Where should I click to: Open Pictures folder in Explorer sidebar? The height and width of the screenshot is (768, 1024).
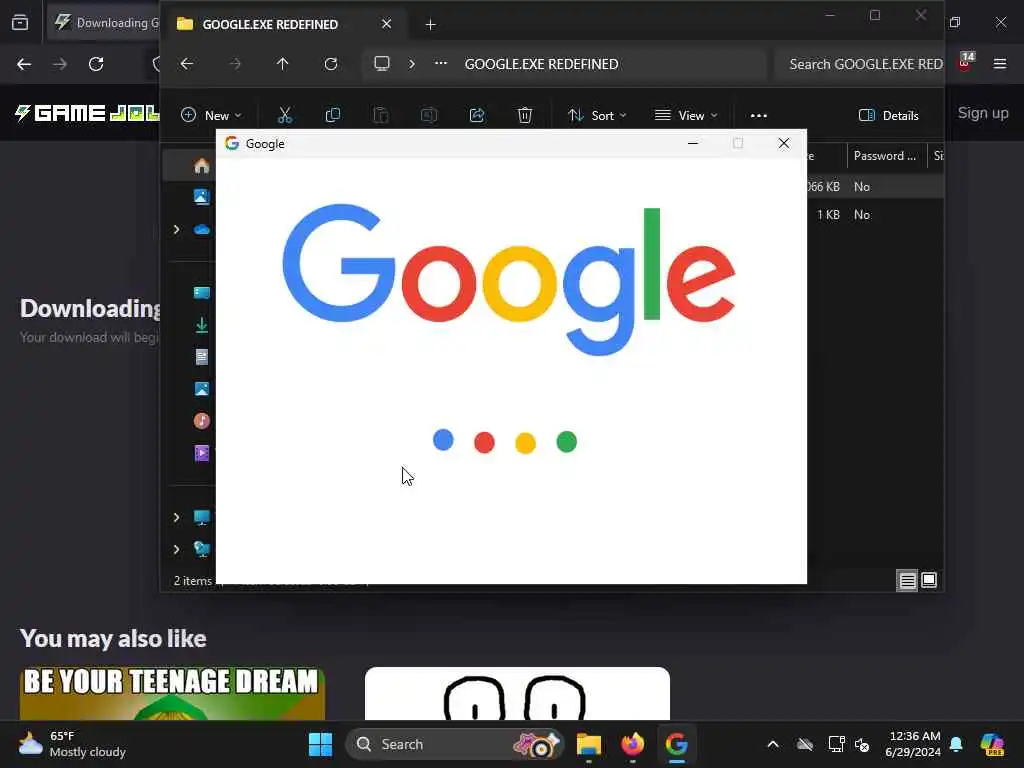[x=201, y=389]
